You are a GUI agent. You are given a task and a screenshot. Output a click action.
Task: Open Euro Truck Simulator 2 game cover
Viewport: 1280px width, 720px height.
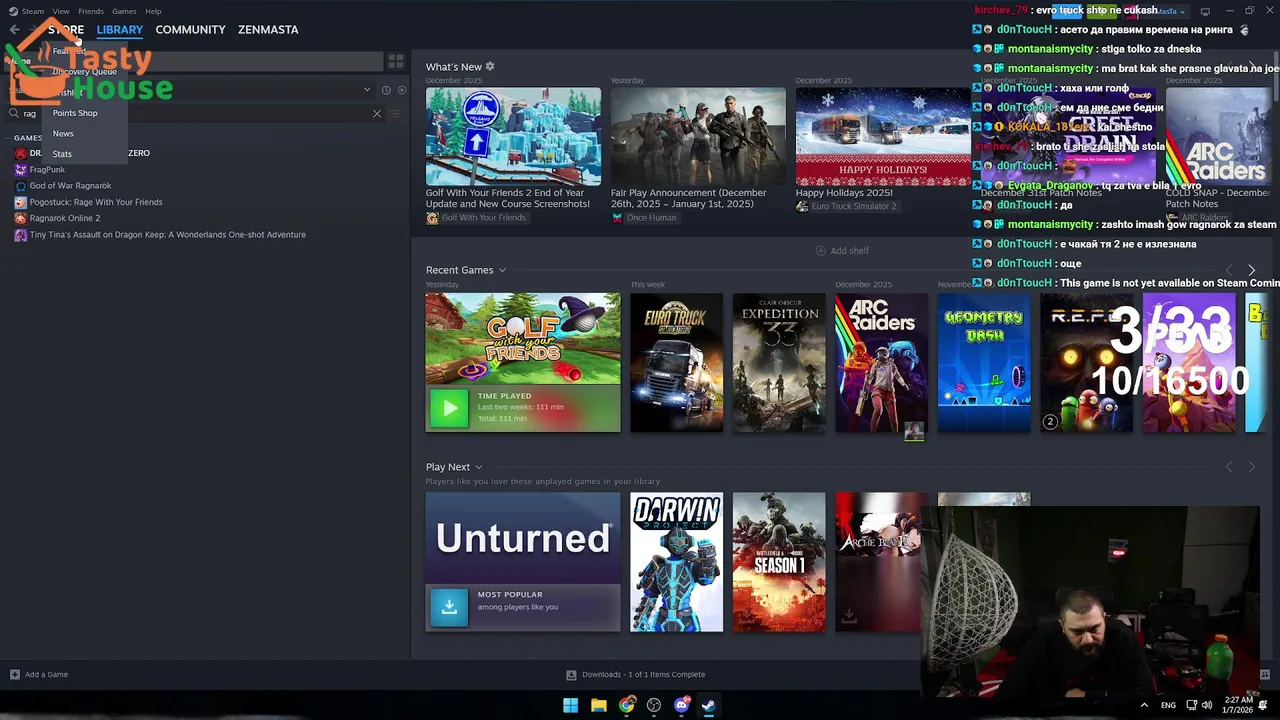click(676, 363)
